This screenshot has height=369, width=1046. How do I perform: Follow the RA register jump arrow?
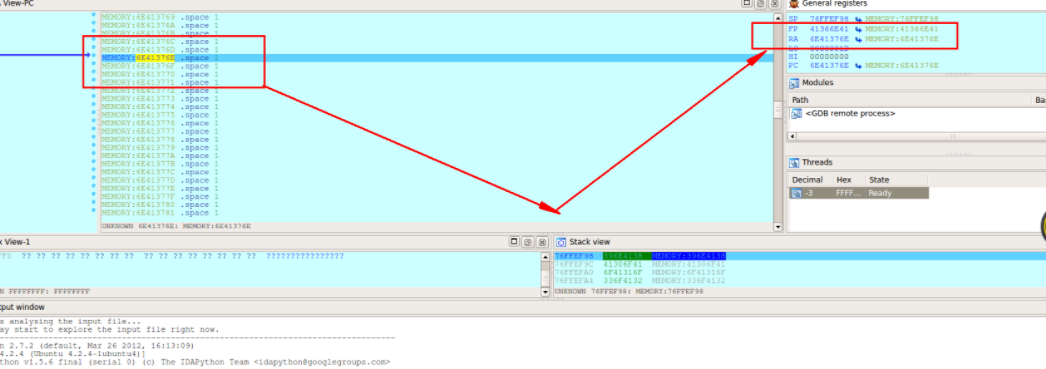pyautogui.click(x=859, y=39)
